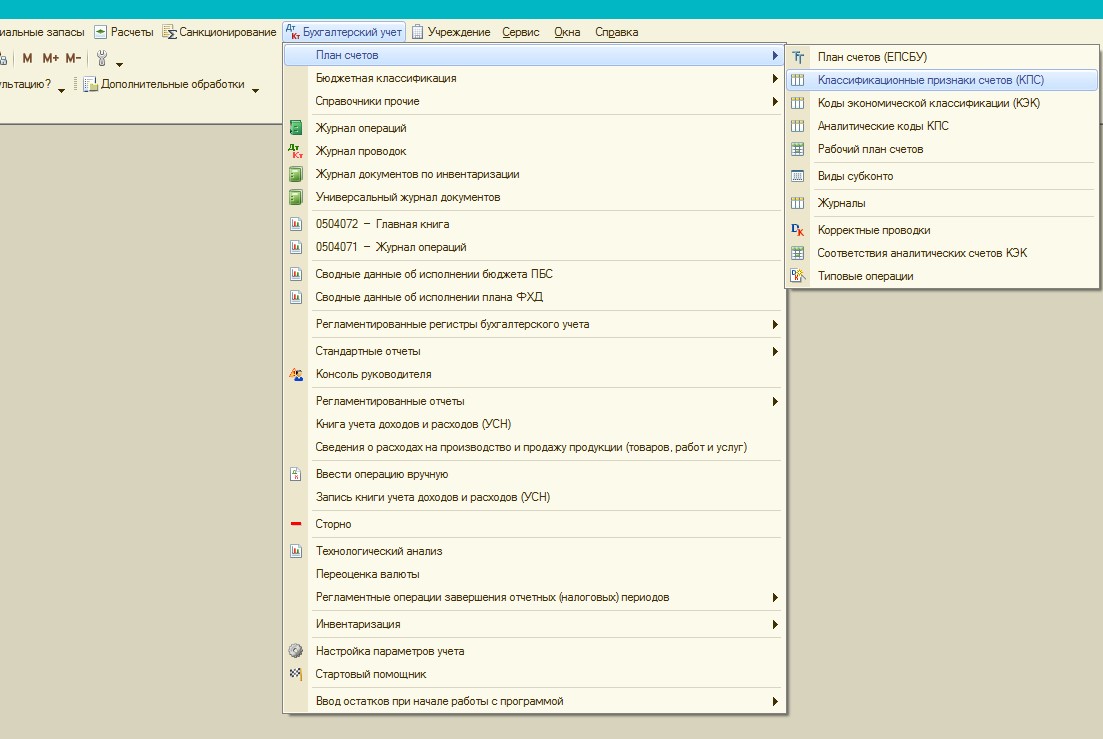Select the Сторно command
The height and width of the screenshot is (739, 1103).
point(333,524)
